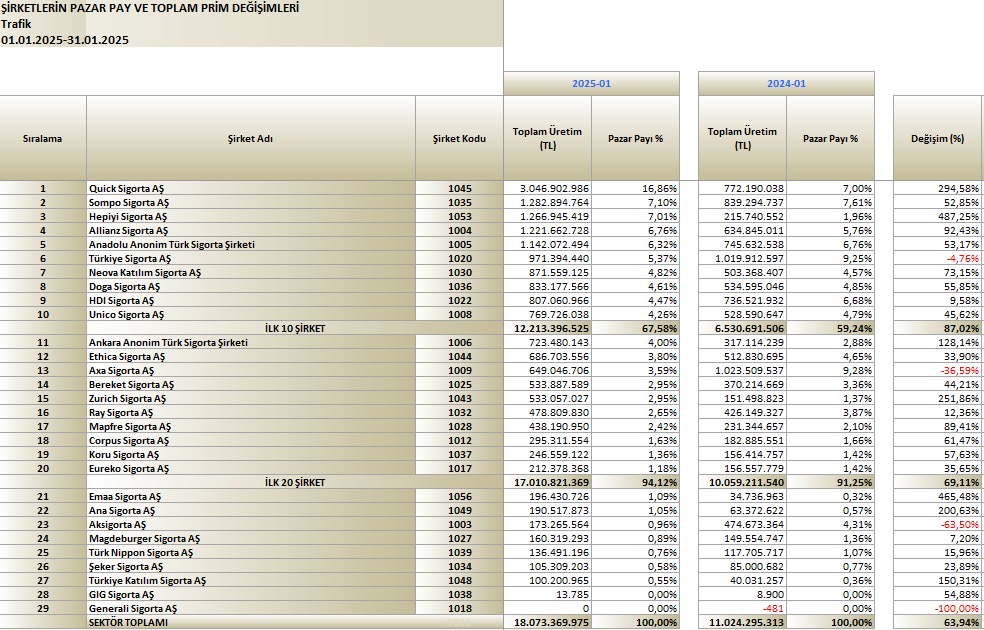Select the Sıralama column header

[43, 139]
